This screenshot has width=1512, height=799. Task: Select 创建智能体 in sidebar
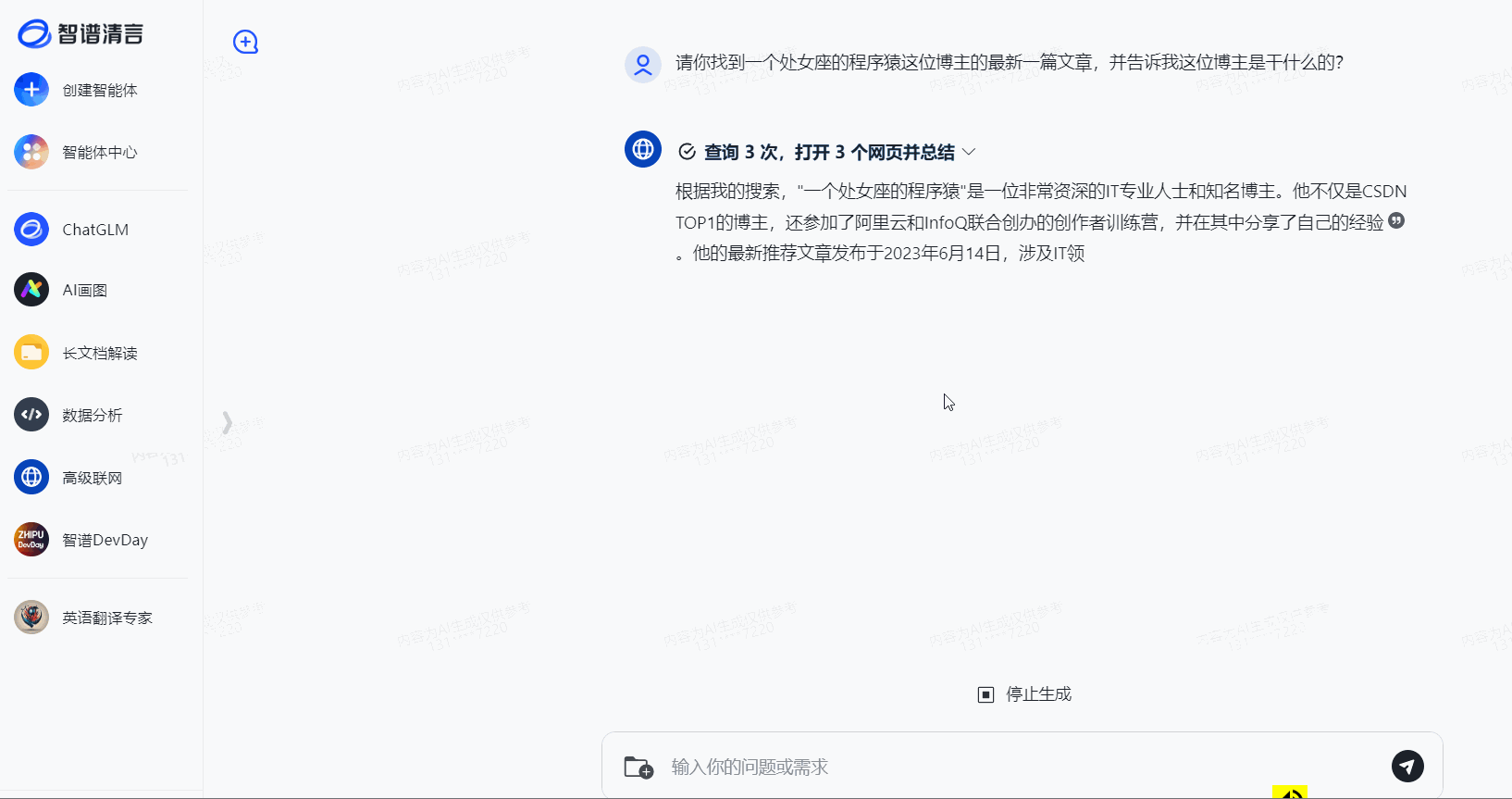pyautogui.click(x=100, y=90)
